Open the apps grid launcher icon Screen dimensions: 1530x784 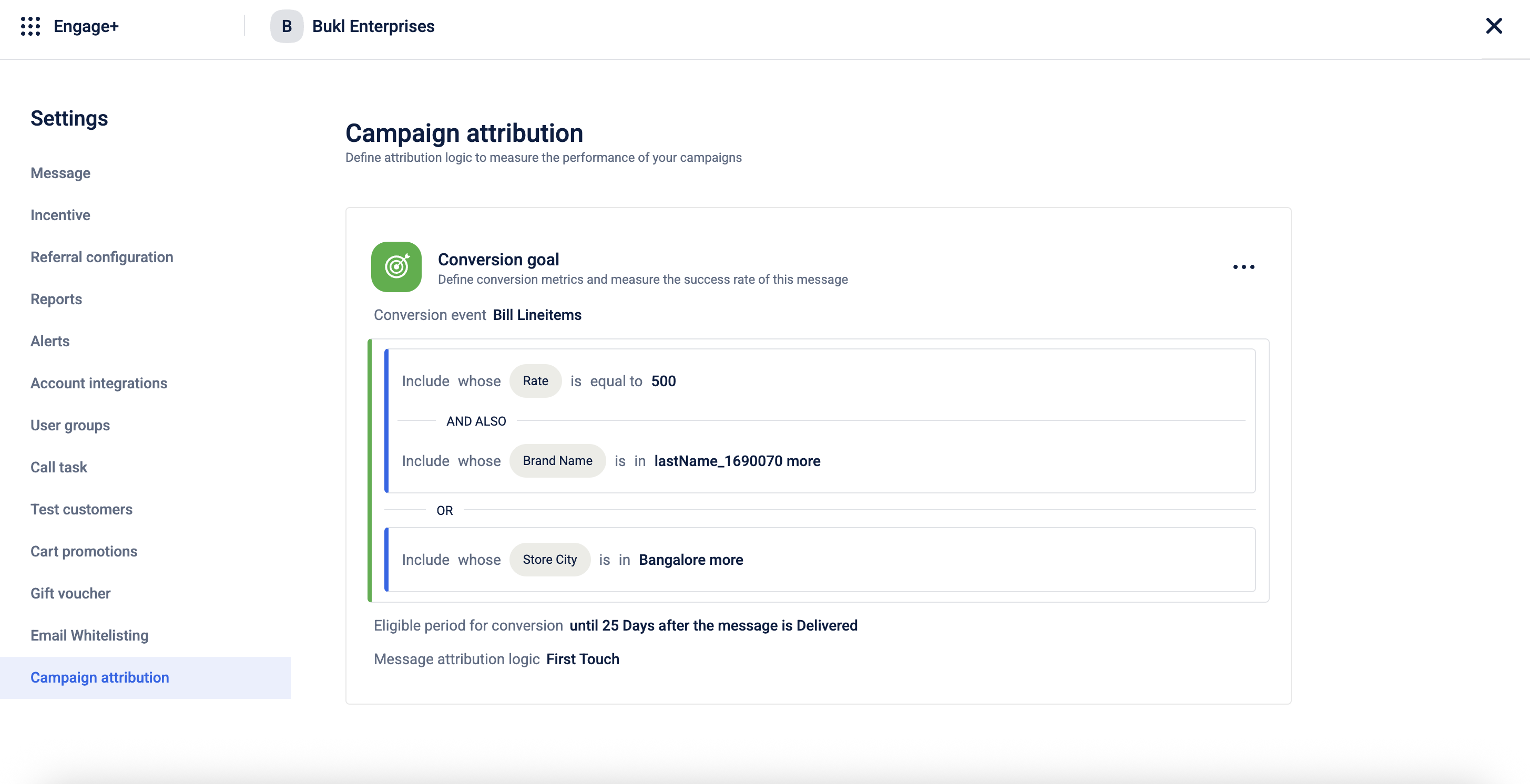click(30, 26)
